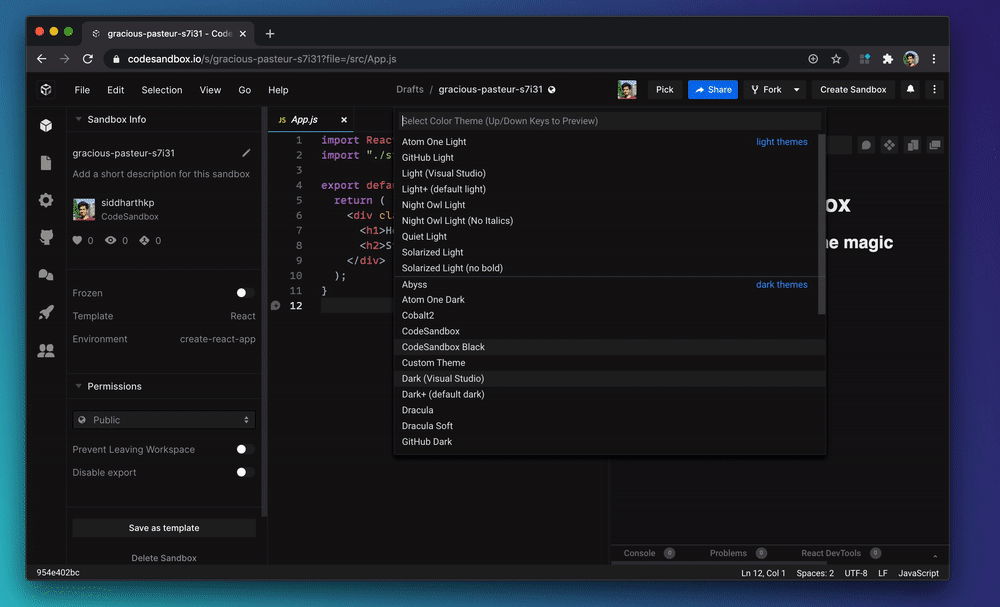Viewport: 1000px width, 607px height.
Task: Open Comments chat icon in sidebar
Action: pos(46,275)
